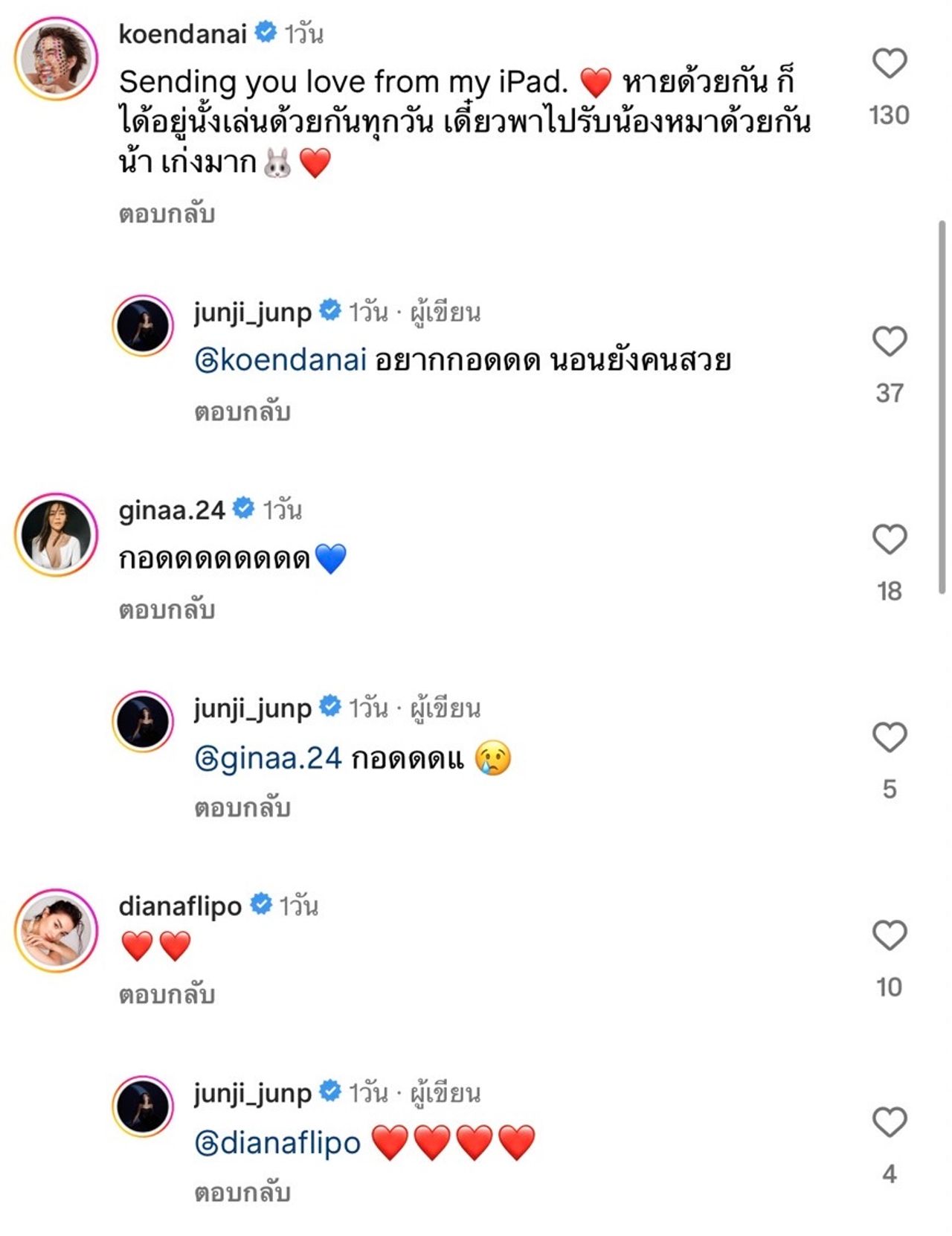Like koendanai's comment with heart icon
Image resolution: width=952 pixels, height=1236 pixels.
pos(889,63)
